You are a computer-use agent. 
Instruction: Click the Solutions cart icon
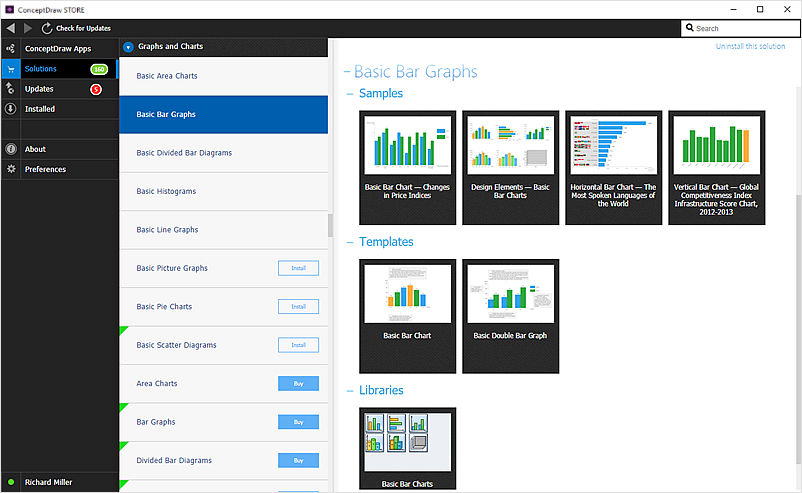point(11,69)
